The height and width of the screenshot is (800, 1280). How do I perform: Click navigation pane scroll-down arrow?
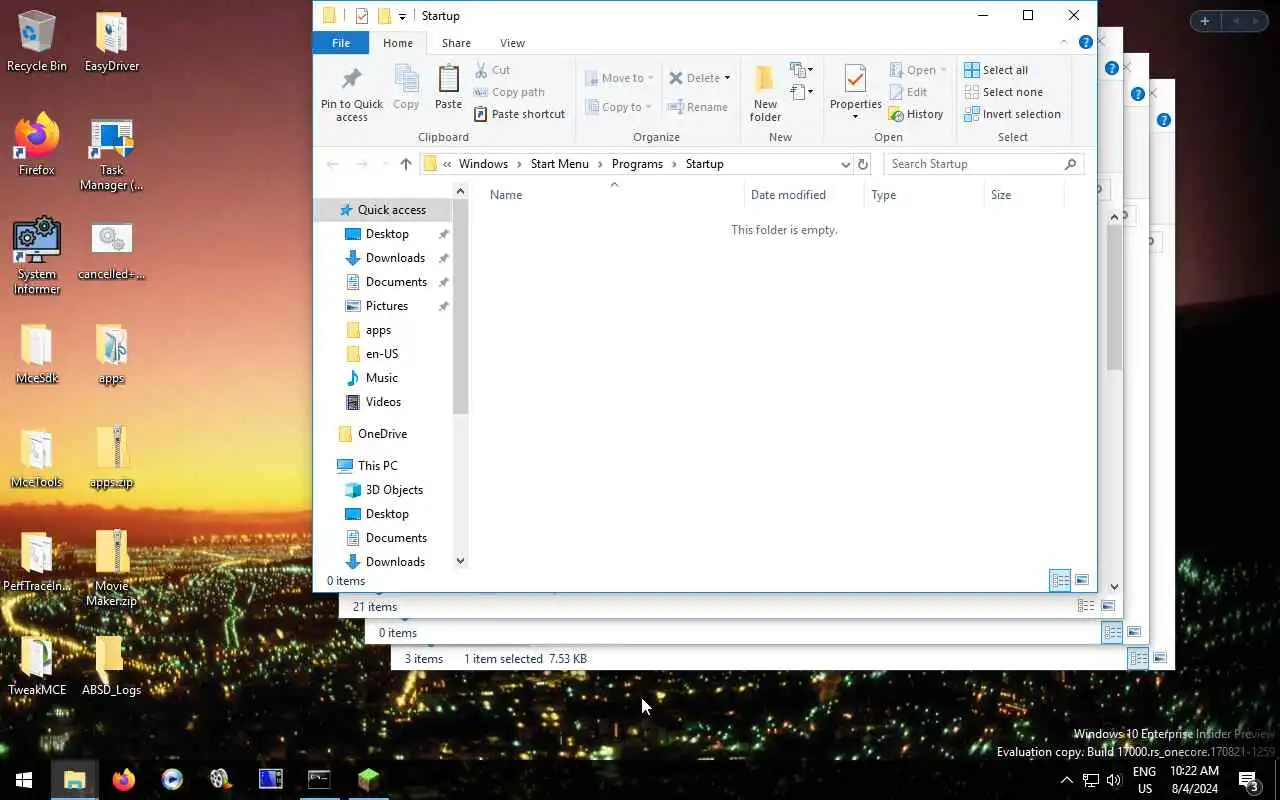(460, 561)
